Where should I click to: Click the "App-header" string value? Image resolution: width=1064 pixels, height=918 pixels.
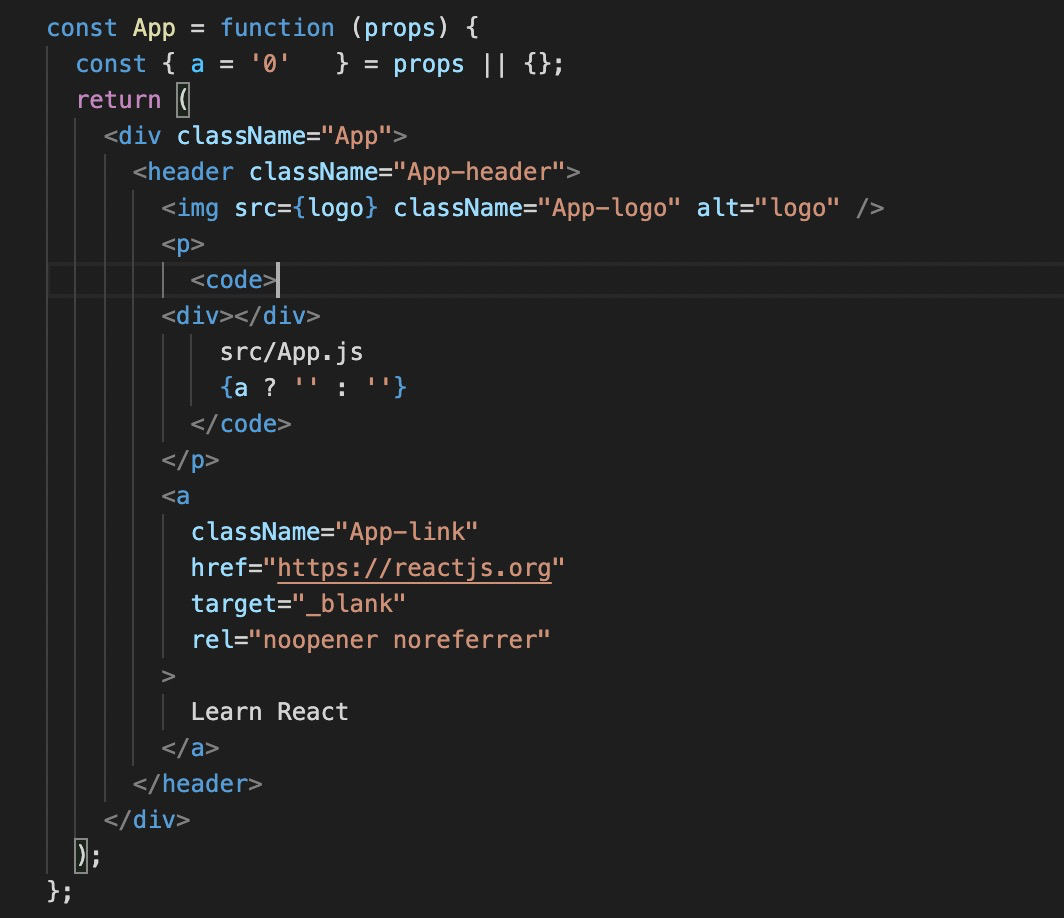tap(479, 172)
